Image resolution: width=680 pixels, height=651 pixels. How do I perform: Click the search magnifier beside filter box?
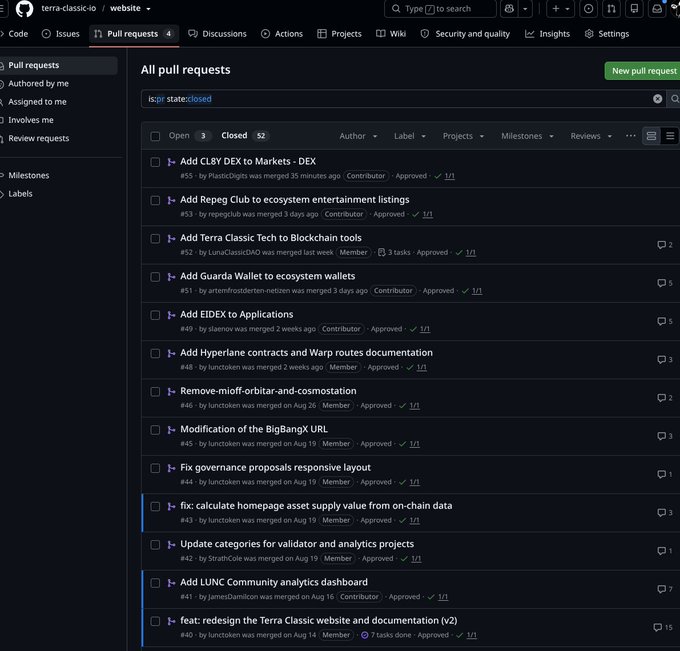click(674, 99)
